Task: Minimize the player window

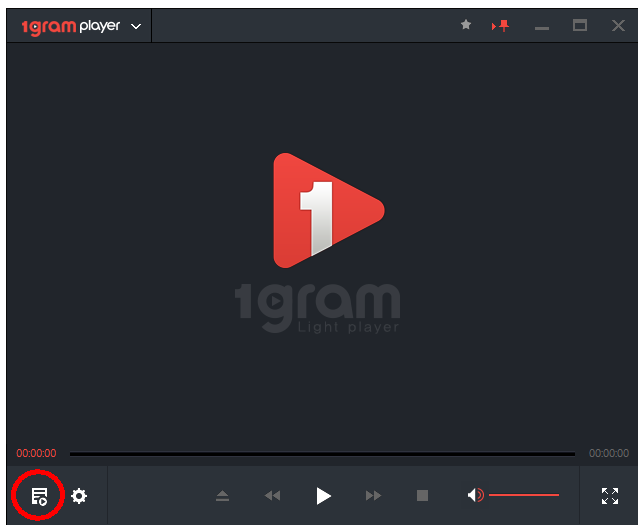Action: (542, 28)
